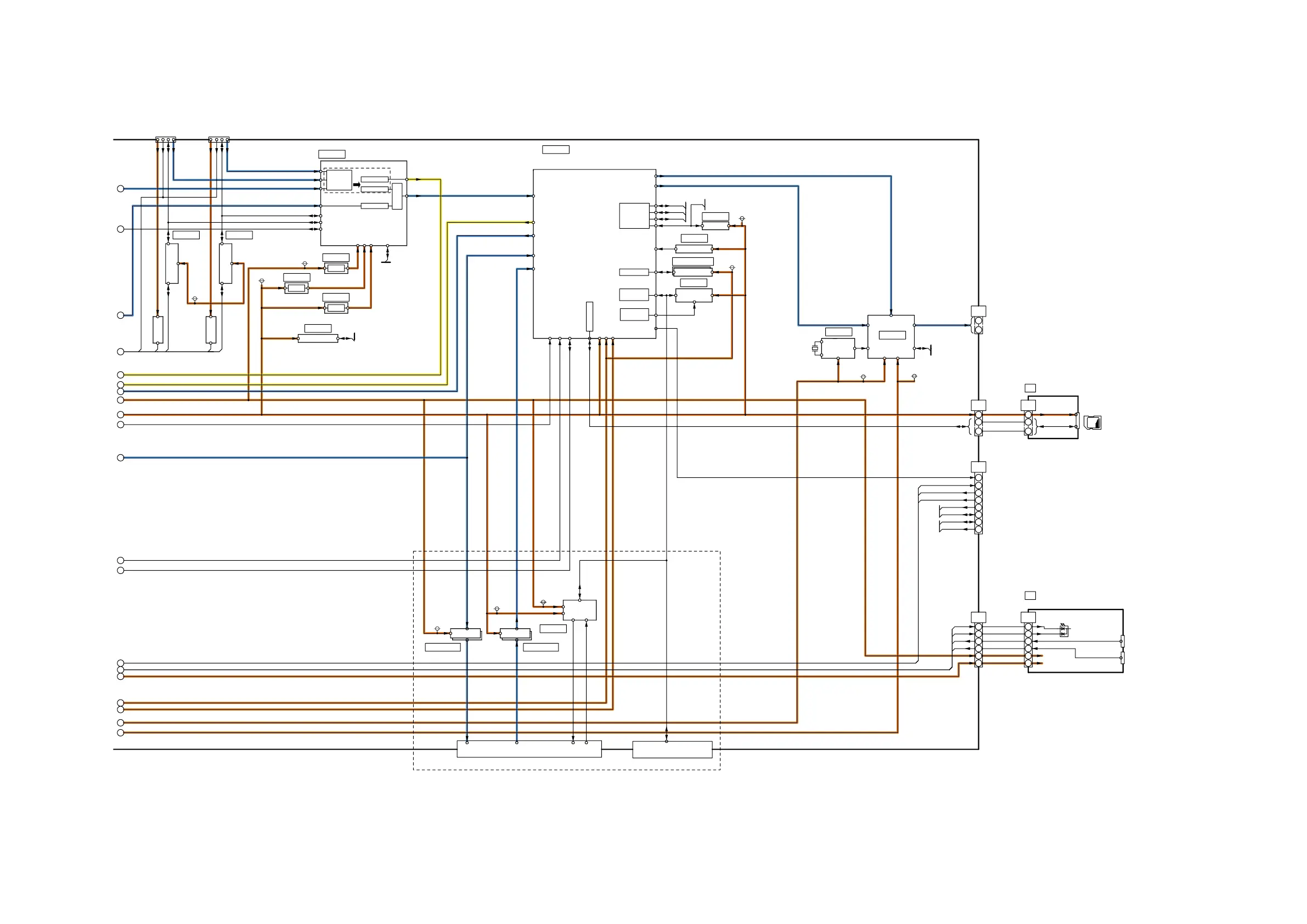The width and height of the screenshot is (1307, 924).
Task: Click the tall narrow rectangle inside central block
Action: click(x=589, y=317)
